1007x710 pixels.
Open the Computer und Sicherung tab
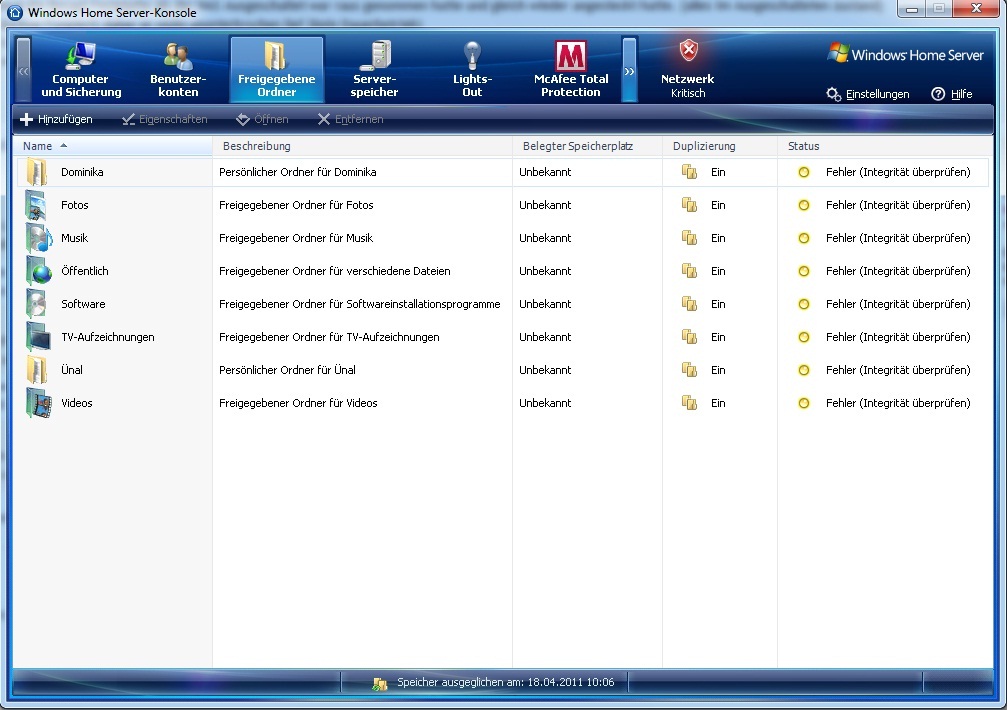pos(81,69)
